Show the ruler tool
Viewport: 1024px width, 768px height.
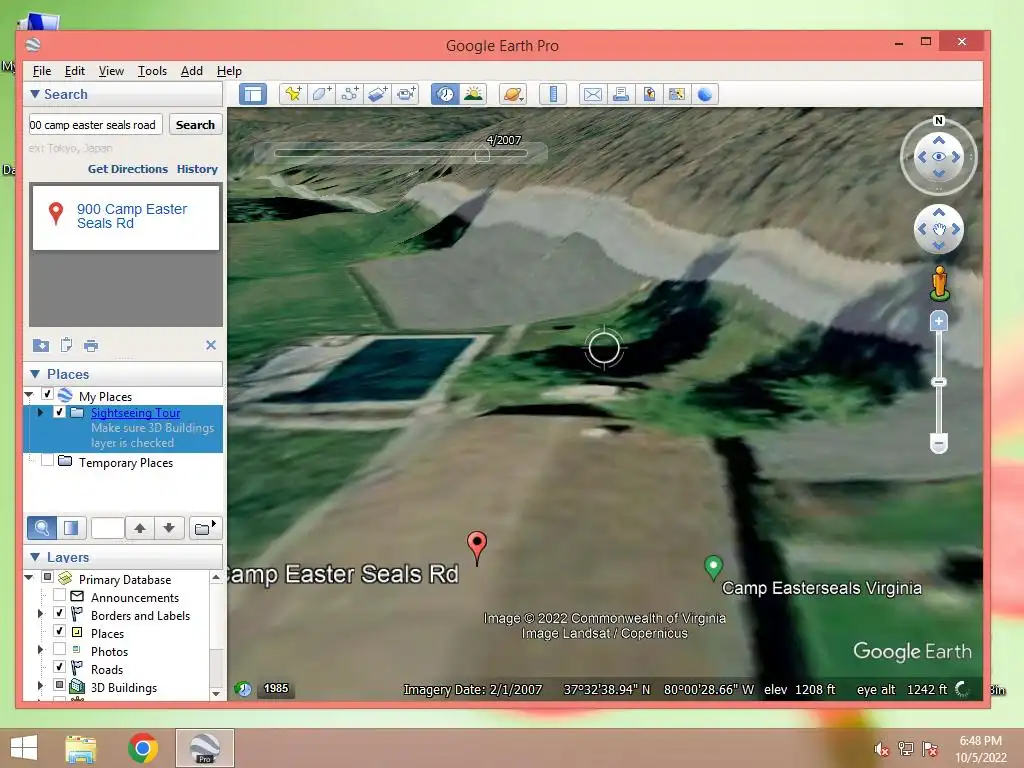pos(552,94)
